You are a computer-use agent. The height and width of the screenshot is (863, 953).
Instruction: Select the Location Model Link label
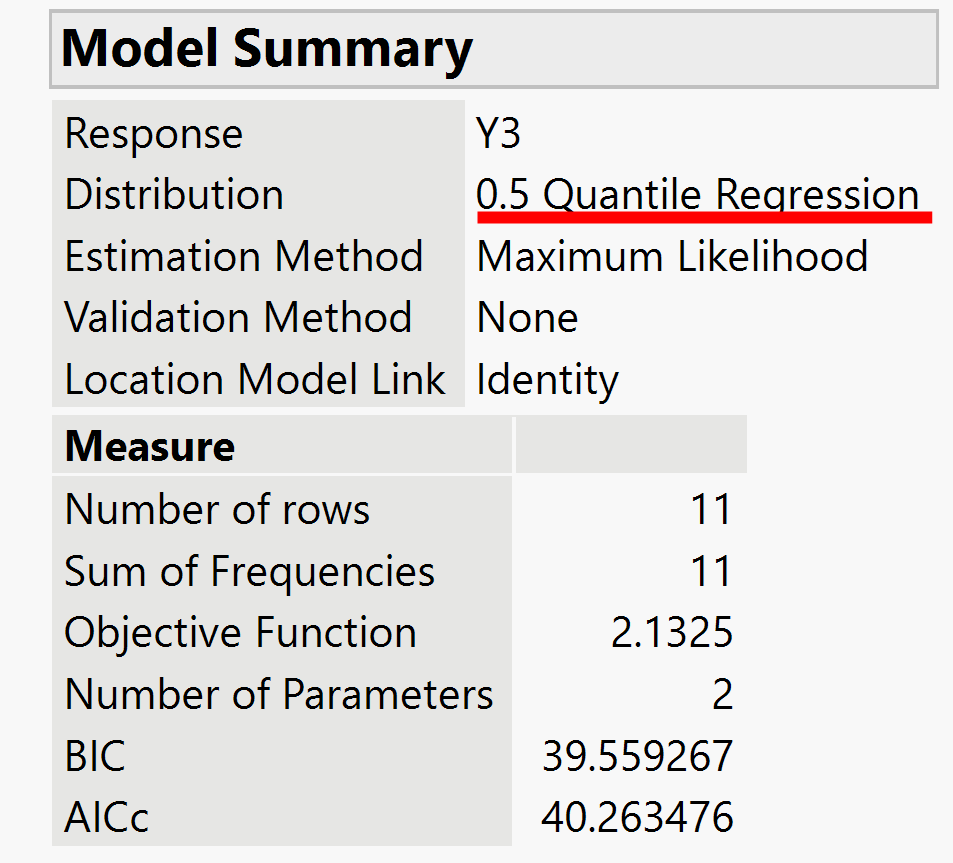(x=255, y=380)
